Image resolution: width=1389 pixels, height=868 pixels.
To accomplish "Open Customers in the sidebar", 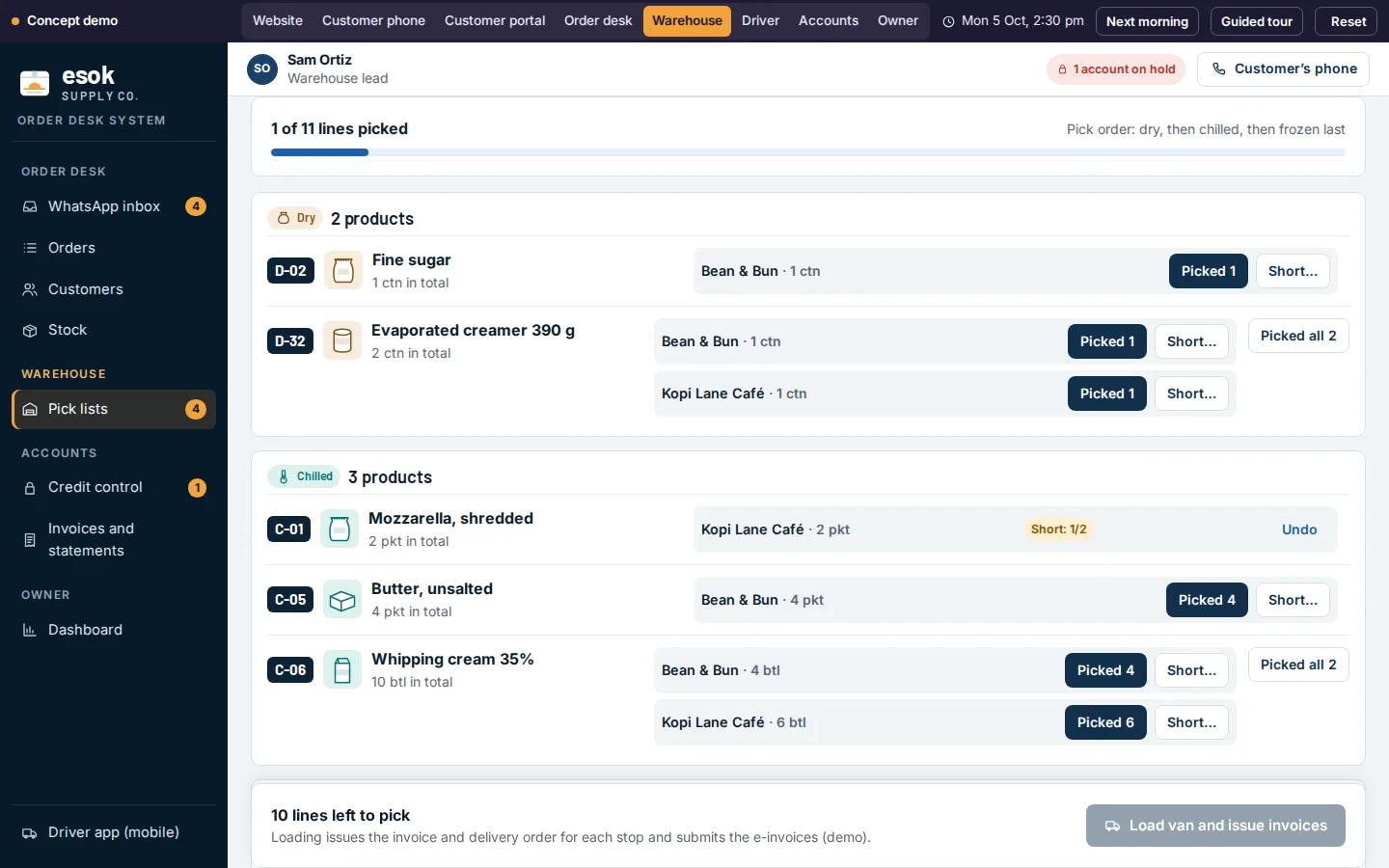I will click(x=114, y=289).
